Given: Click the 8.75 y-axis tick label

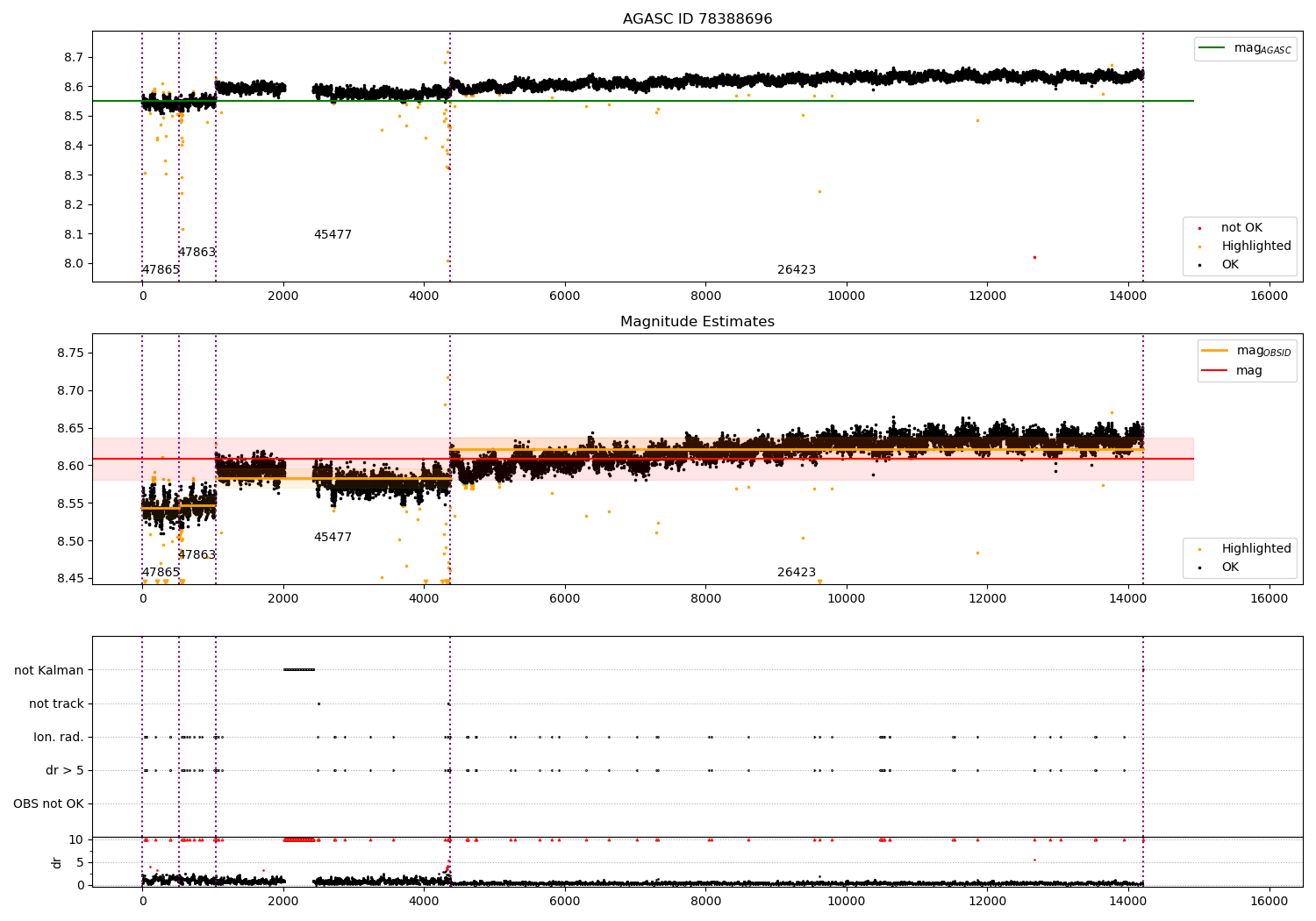Looking at the screenshot, I should (x=70, y=353).
